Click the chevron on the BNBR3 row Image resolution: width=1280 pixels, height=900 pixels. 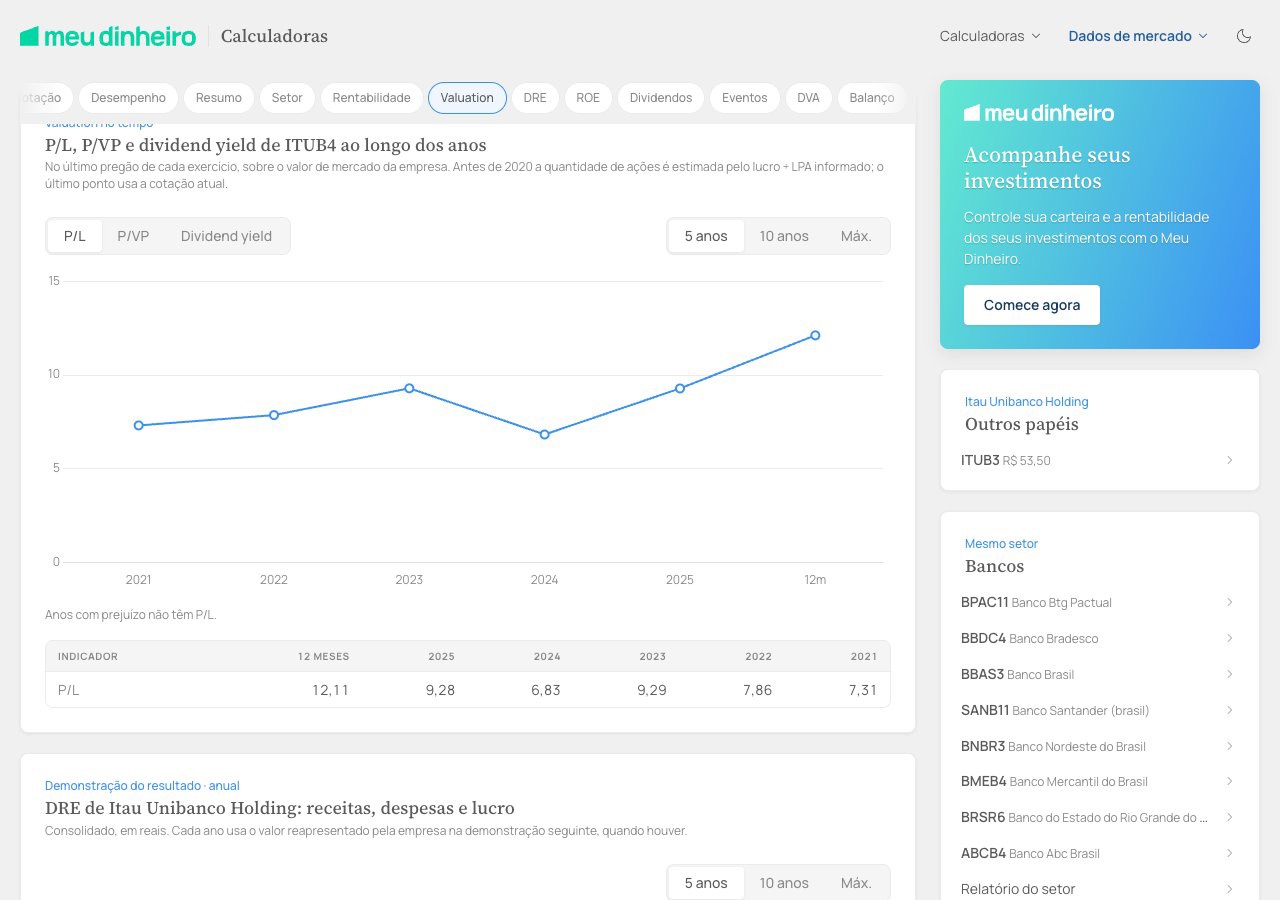(x=1230, y=746)
